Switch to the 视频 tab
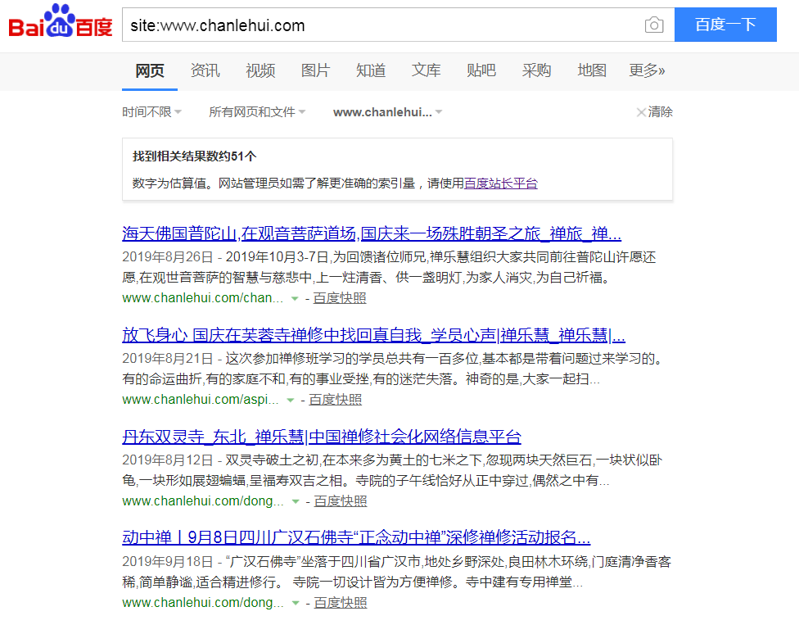Image resolution: width=799 pixels, height=625 pixels. [260, 70]
